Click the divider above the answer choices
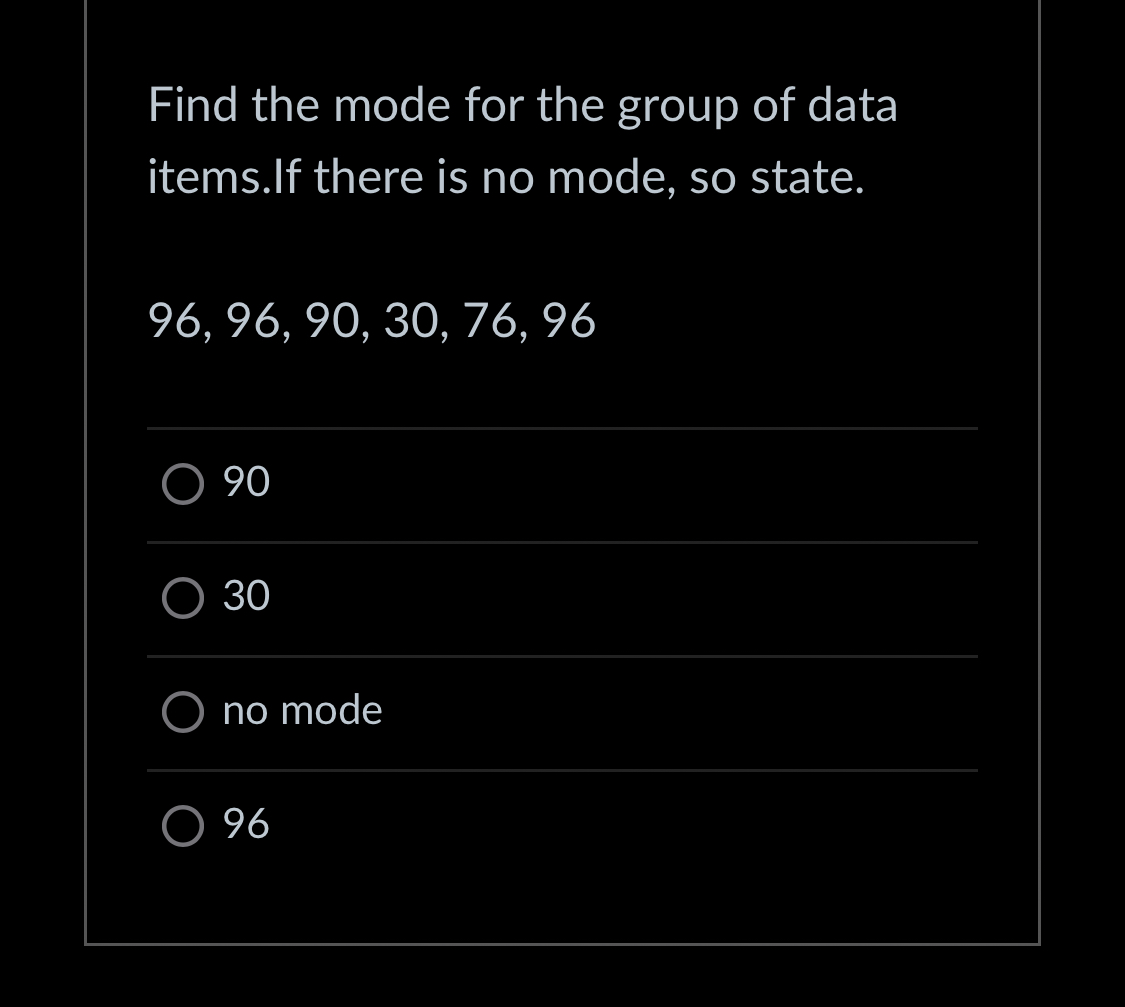The height and width of the screenshot is (1007, 1125). point(562,428)
